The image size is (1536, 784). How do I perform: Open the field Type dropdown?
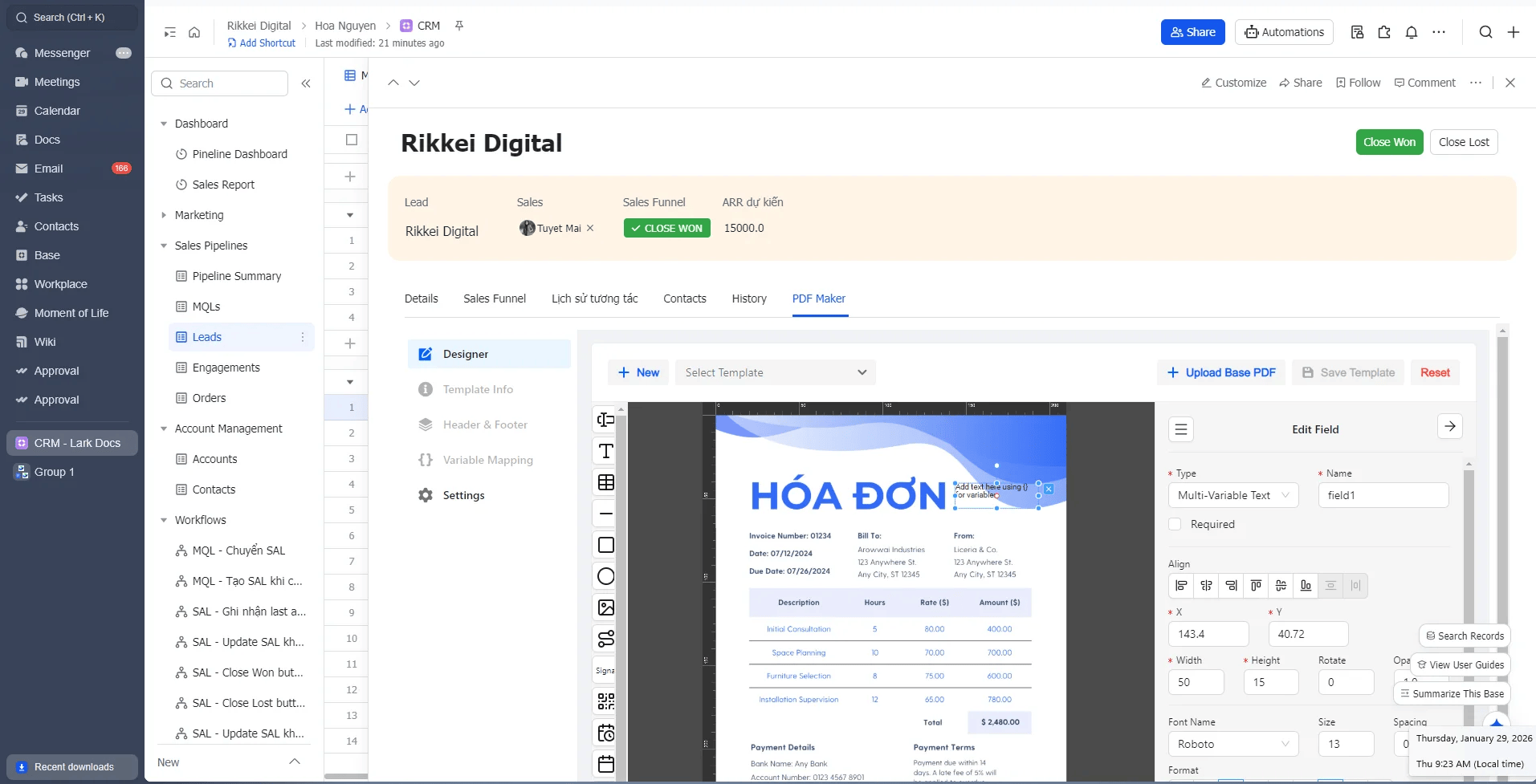1232,495
